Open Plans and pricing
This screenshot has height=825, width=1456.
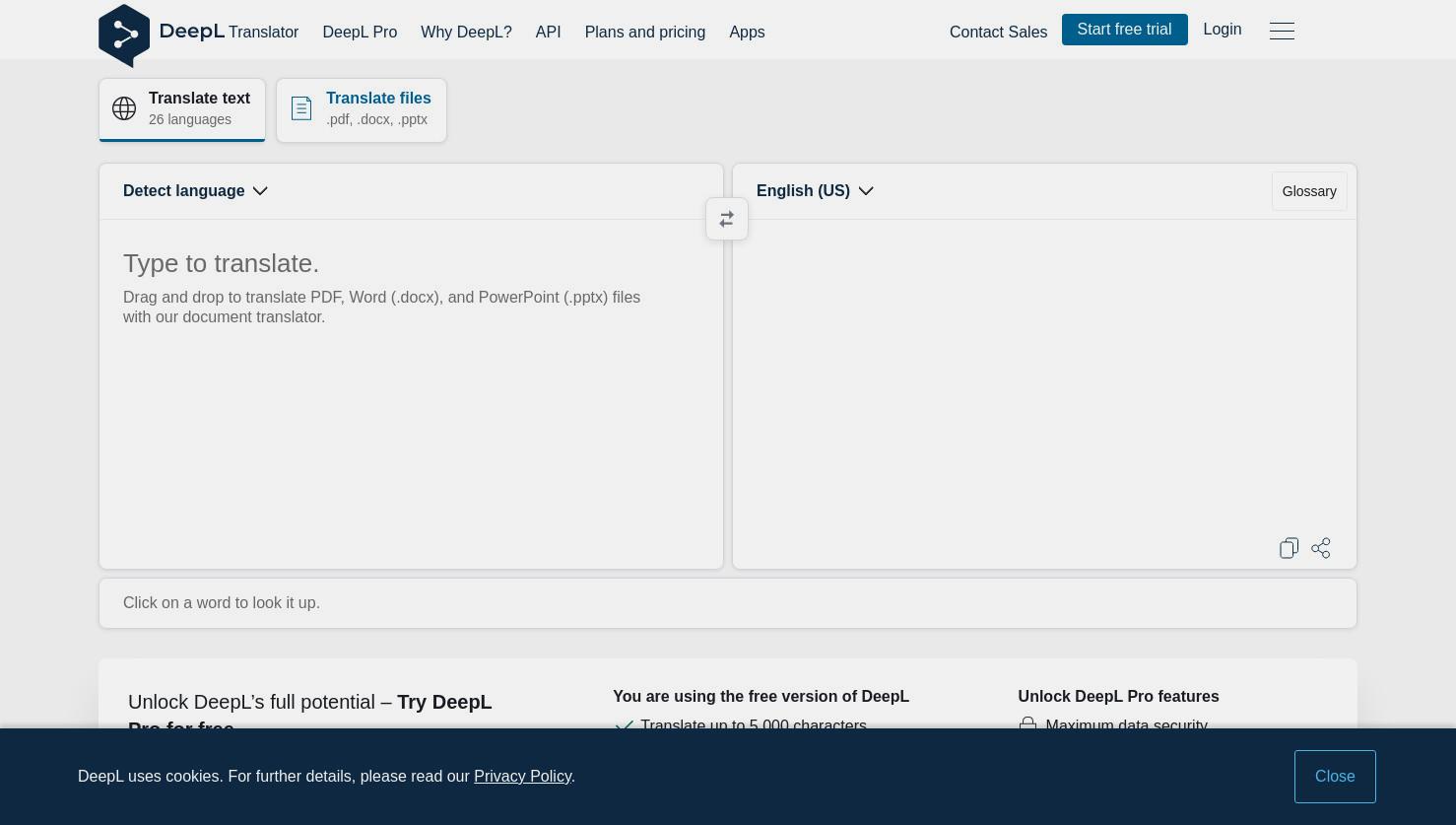(645, 33)
